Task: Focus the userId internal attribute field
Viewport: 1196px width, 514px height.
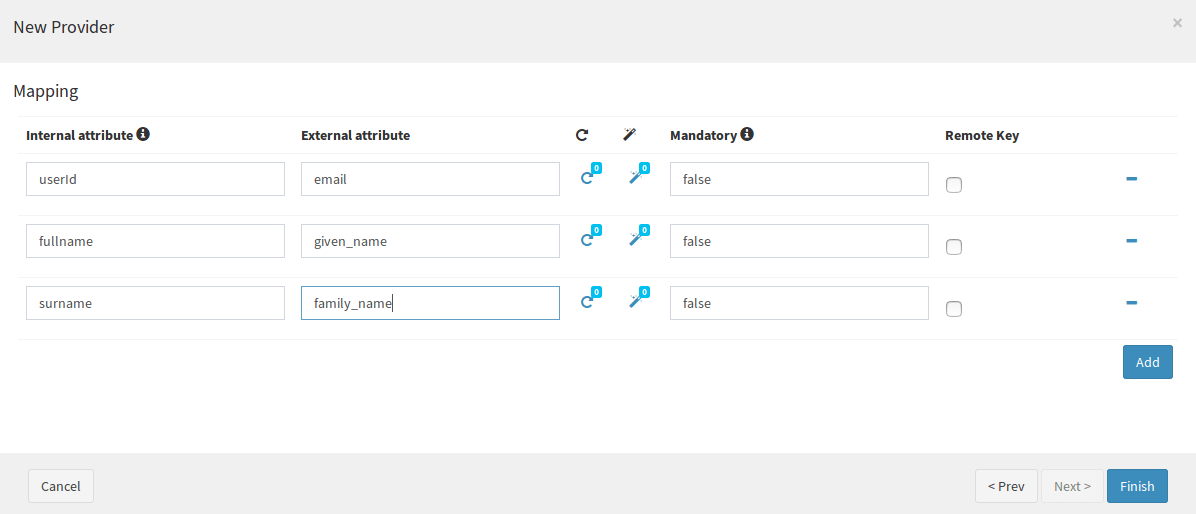Action: (156, 179)
